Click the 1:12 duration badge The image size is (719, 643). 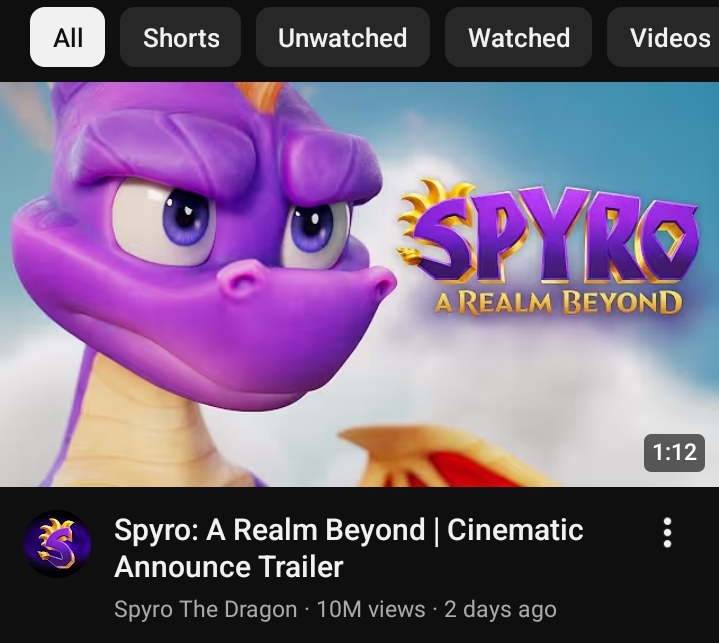(x=674, y=452)
